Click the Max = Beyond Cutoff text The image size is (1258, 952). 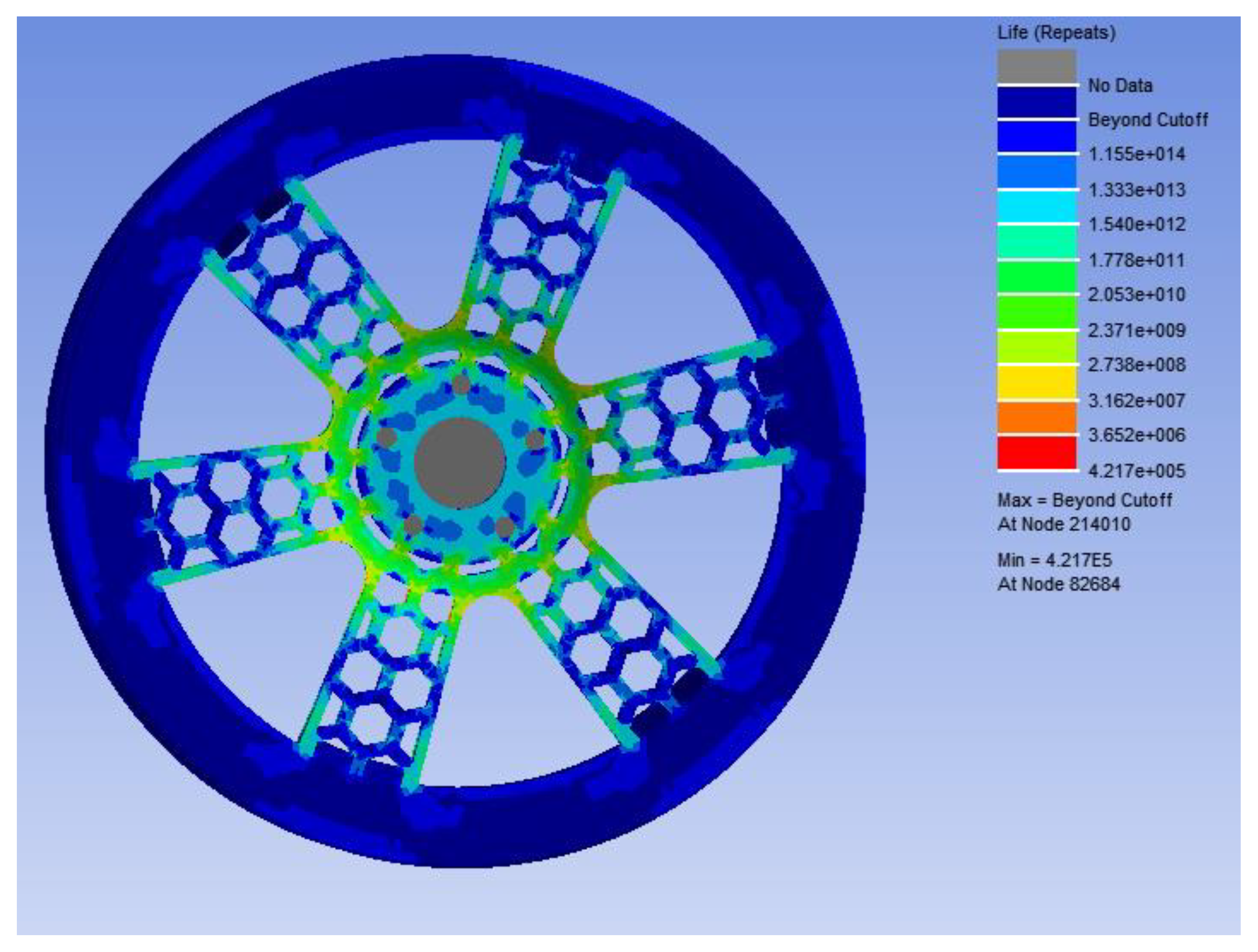coord(1084,500)
